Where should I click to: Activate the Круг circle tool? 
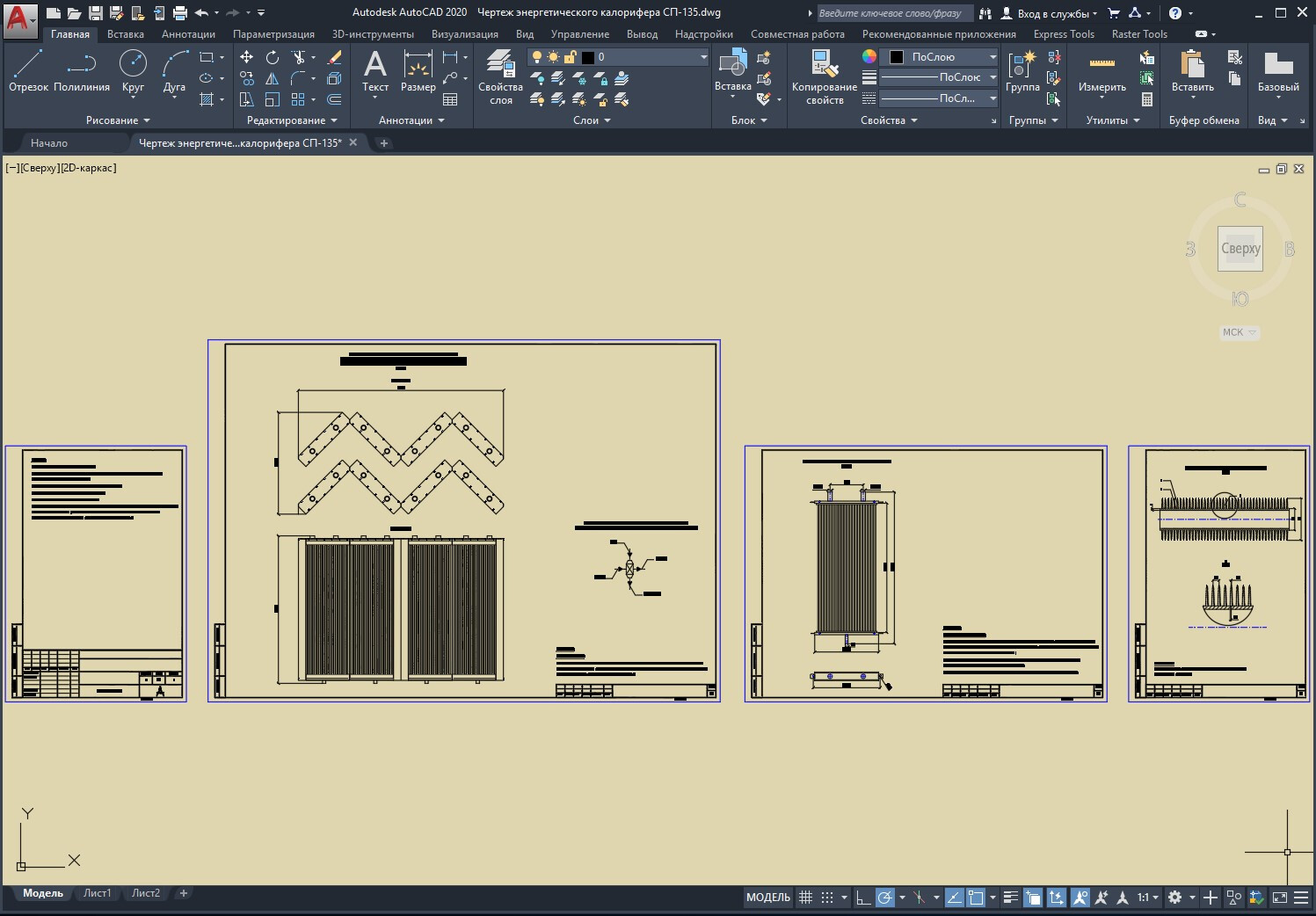(x=133, y=70)
